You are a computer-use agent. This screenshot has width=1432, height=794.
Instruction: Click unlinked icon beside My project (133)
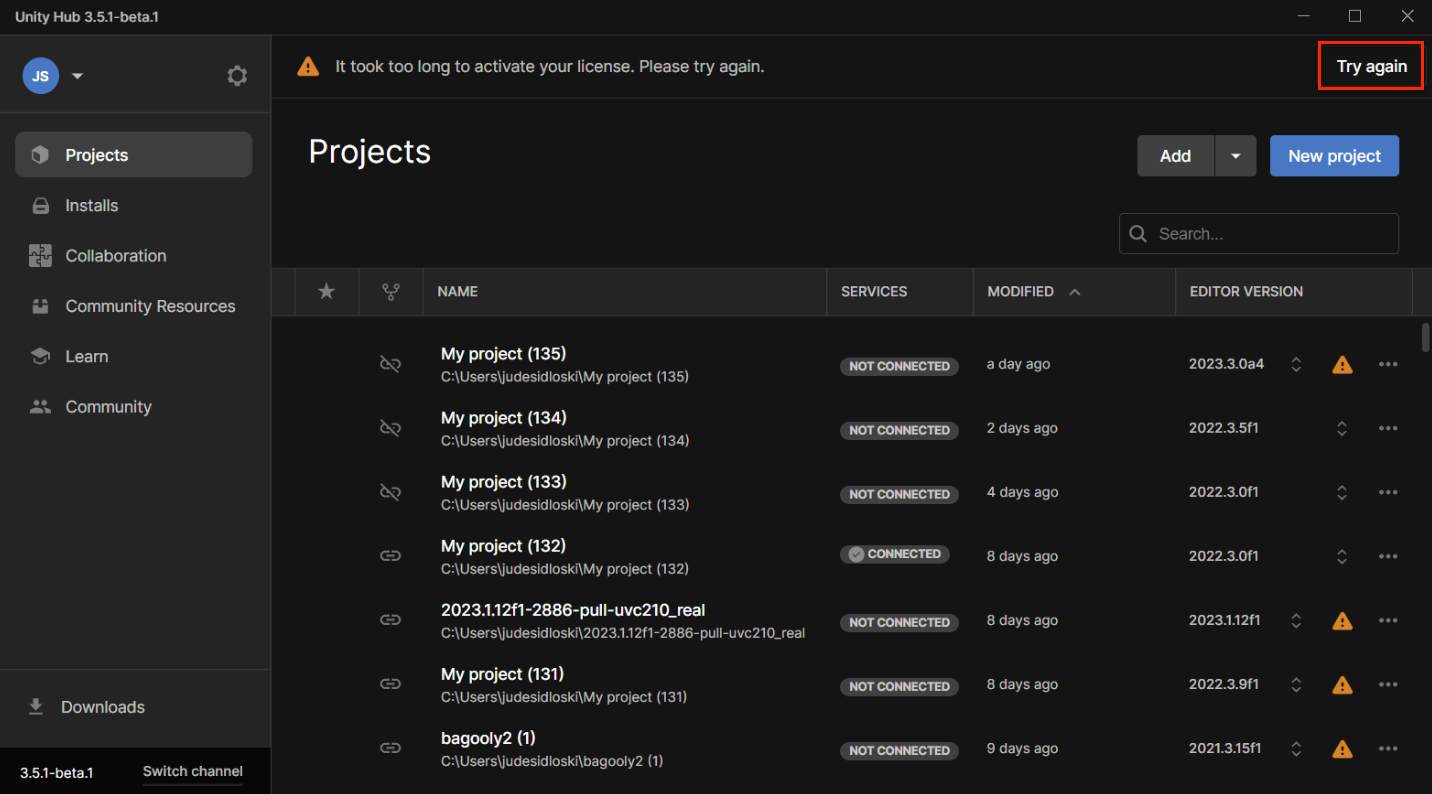391,493
